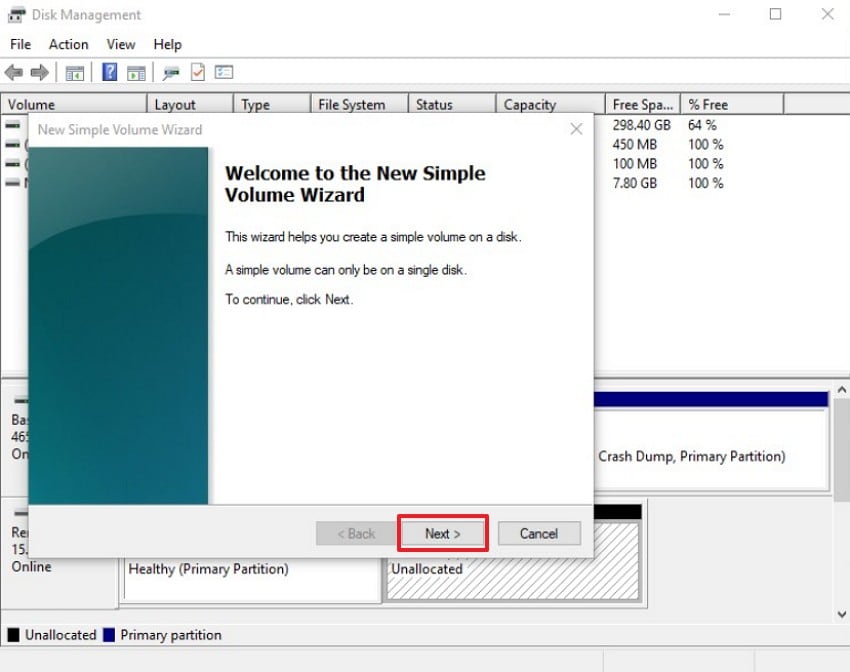Screen dimensions: 850x672
Task: Open the File menu
Action: click(x=21, y=44)
